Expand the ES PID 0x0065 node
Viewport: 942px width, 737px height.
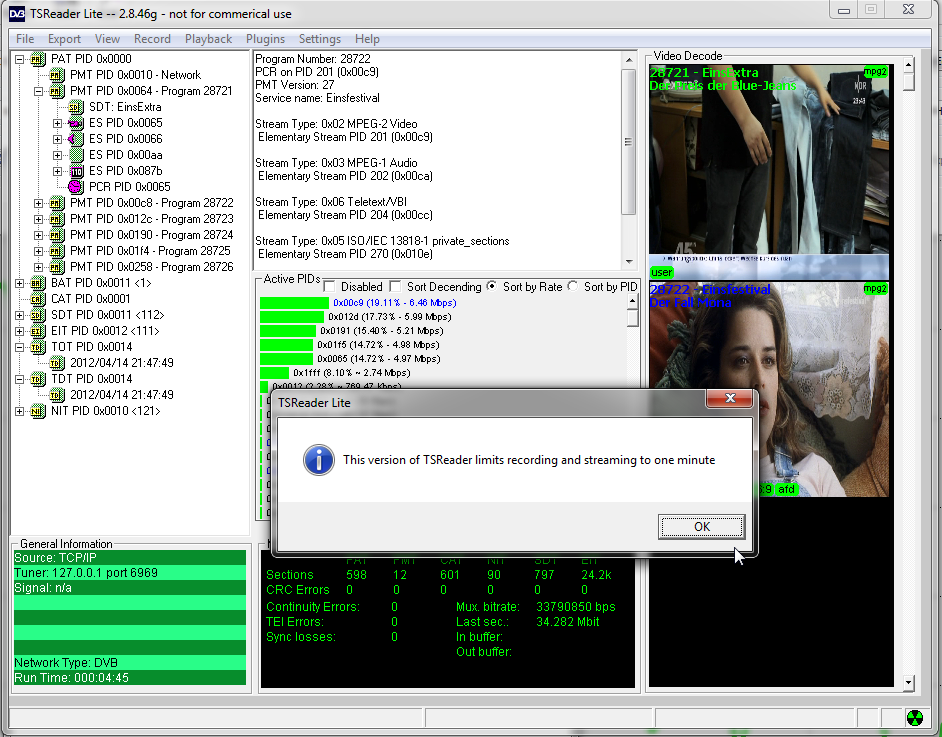(58, 123)
